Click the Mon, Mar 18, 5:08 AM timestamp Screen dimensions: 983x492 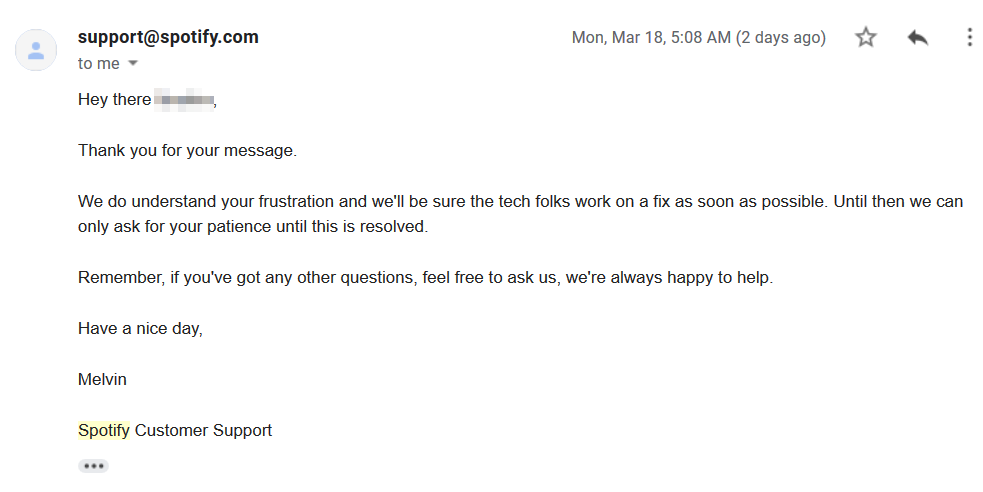click(651, 38)
